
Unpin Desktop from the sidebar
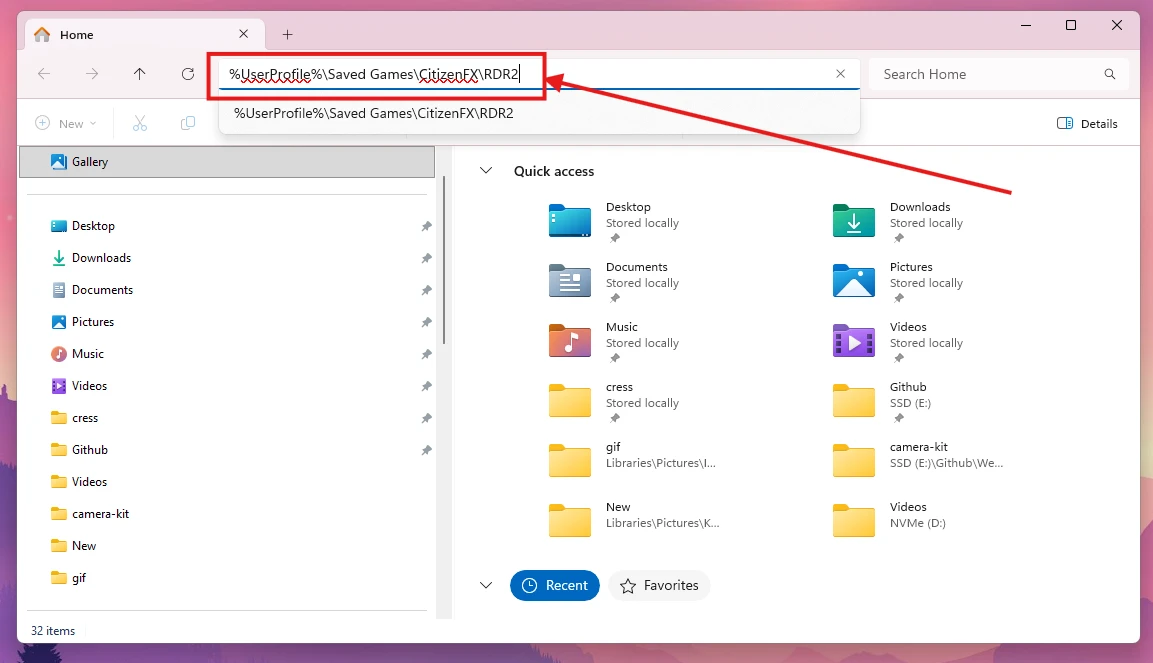[426, 226]
